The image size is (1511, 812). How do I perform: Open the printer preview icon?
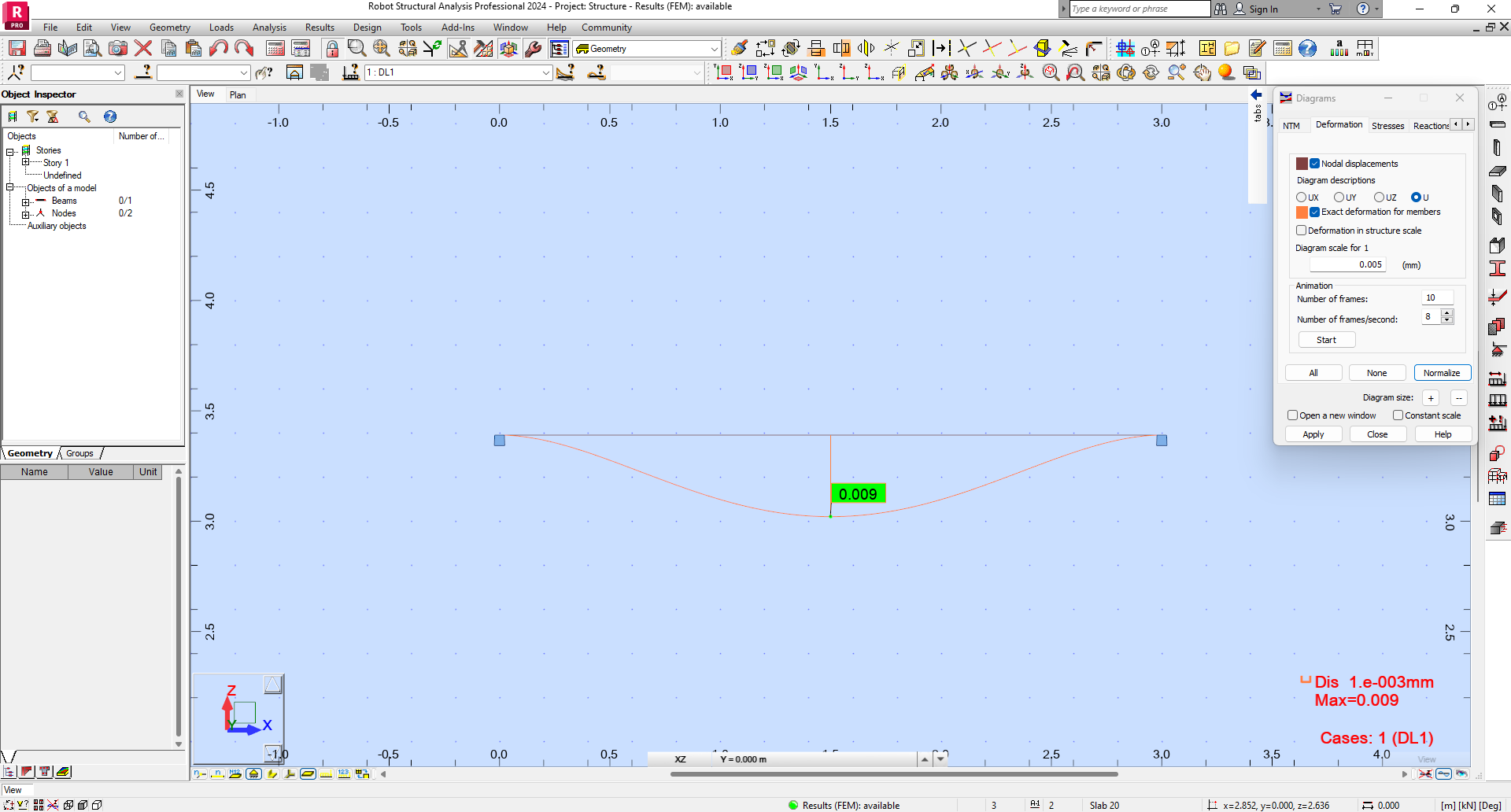pos(91,47)
